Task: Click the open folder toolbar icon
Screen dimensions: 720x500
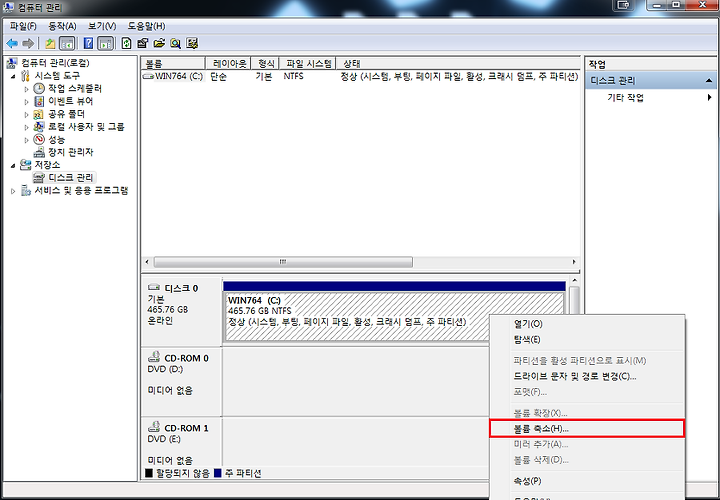Action: 159,44
